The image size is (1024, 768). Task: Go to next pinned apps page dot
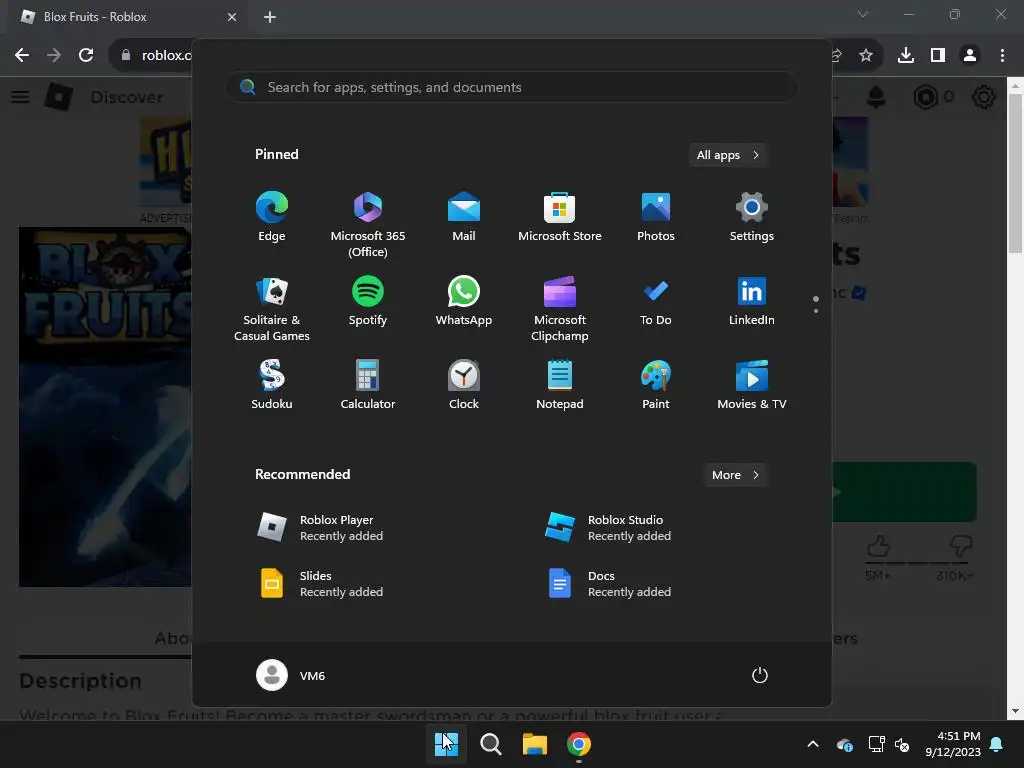[x=816, y=311]
